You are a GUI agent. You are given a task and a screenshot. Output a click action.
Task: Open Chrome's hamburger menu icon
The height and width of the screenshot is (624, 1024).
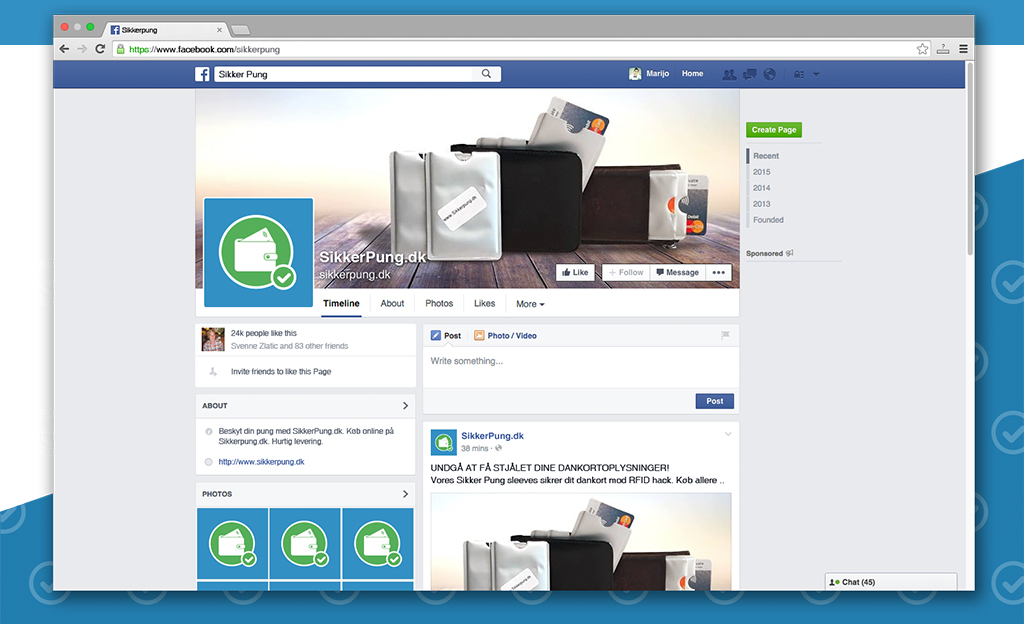(963, 49)
